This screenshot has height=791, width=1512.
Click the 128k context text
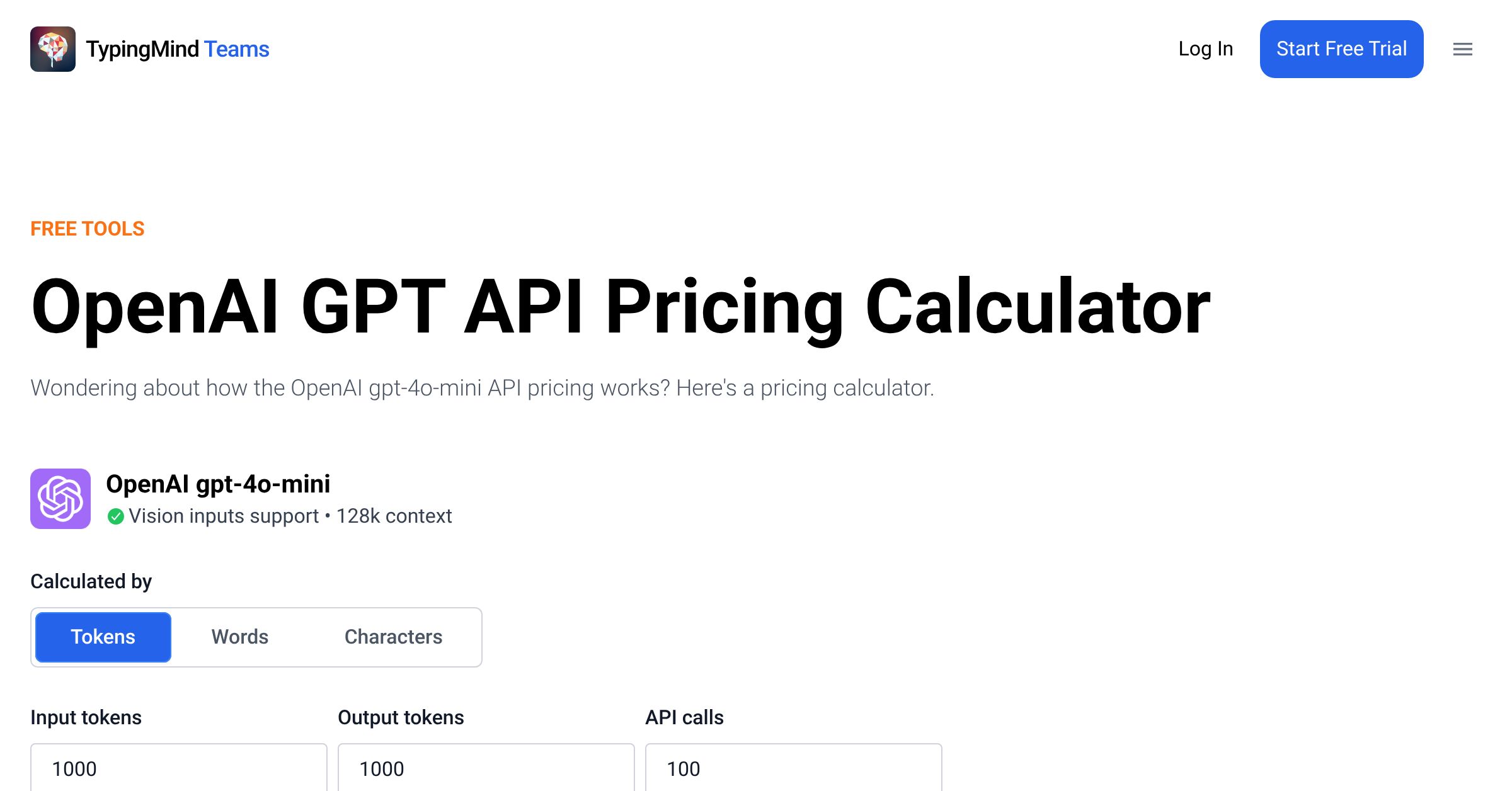[394, 516]
